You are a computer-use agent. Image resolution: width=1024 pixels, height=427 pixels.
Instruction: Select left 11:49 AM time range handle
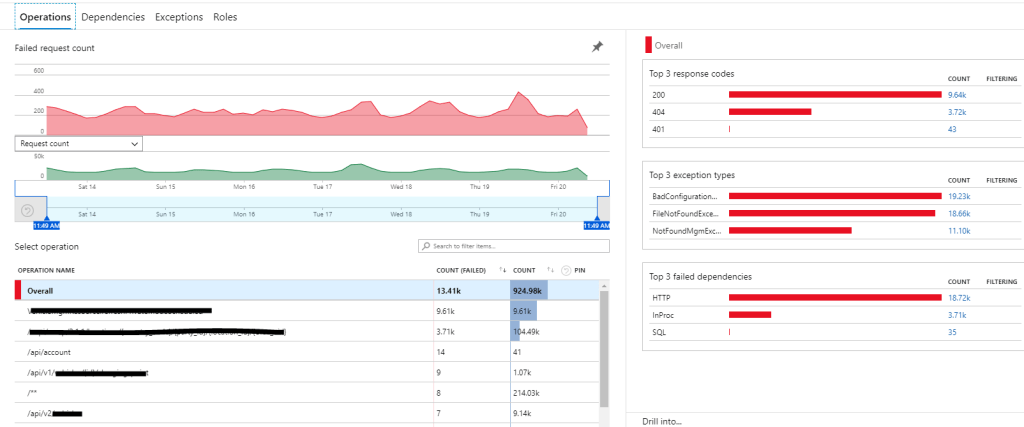[33, 226]
